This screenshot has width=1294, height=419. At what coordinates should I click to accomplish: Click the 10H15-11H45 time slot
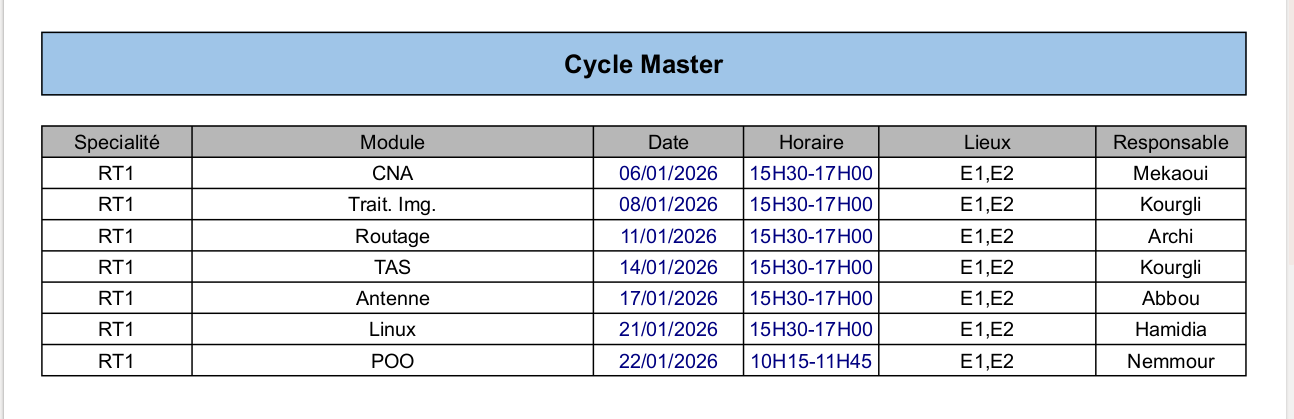click(811, 362)
